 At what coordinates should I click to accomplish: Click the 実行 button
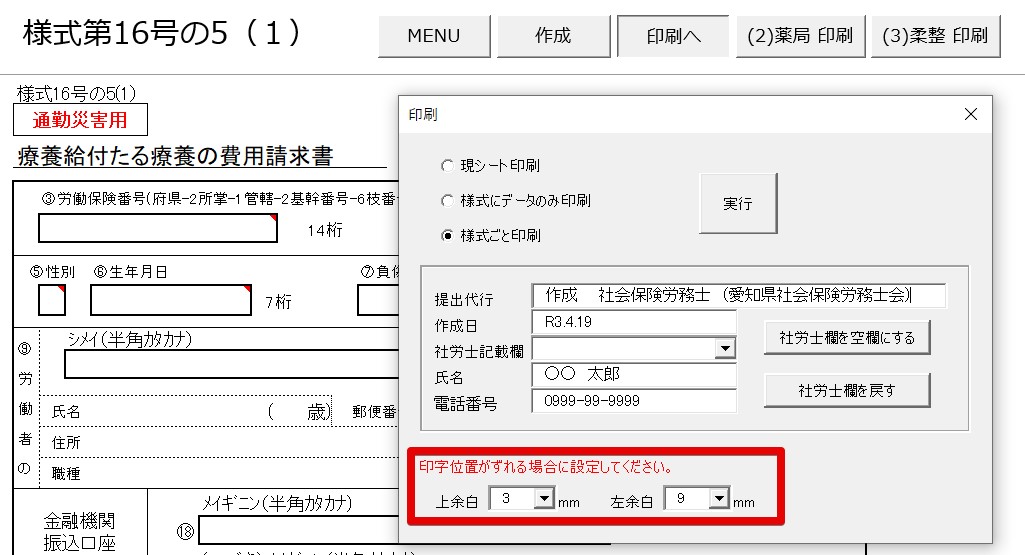point(738,203)
